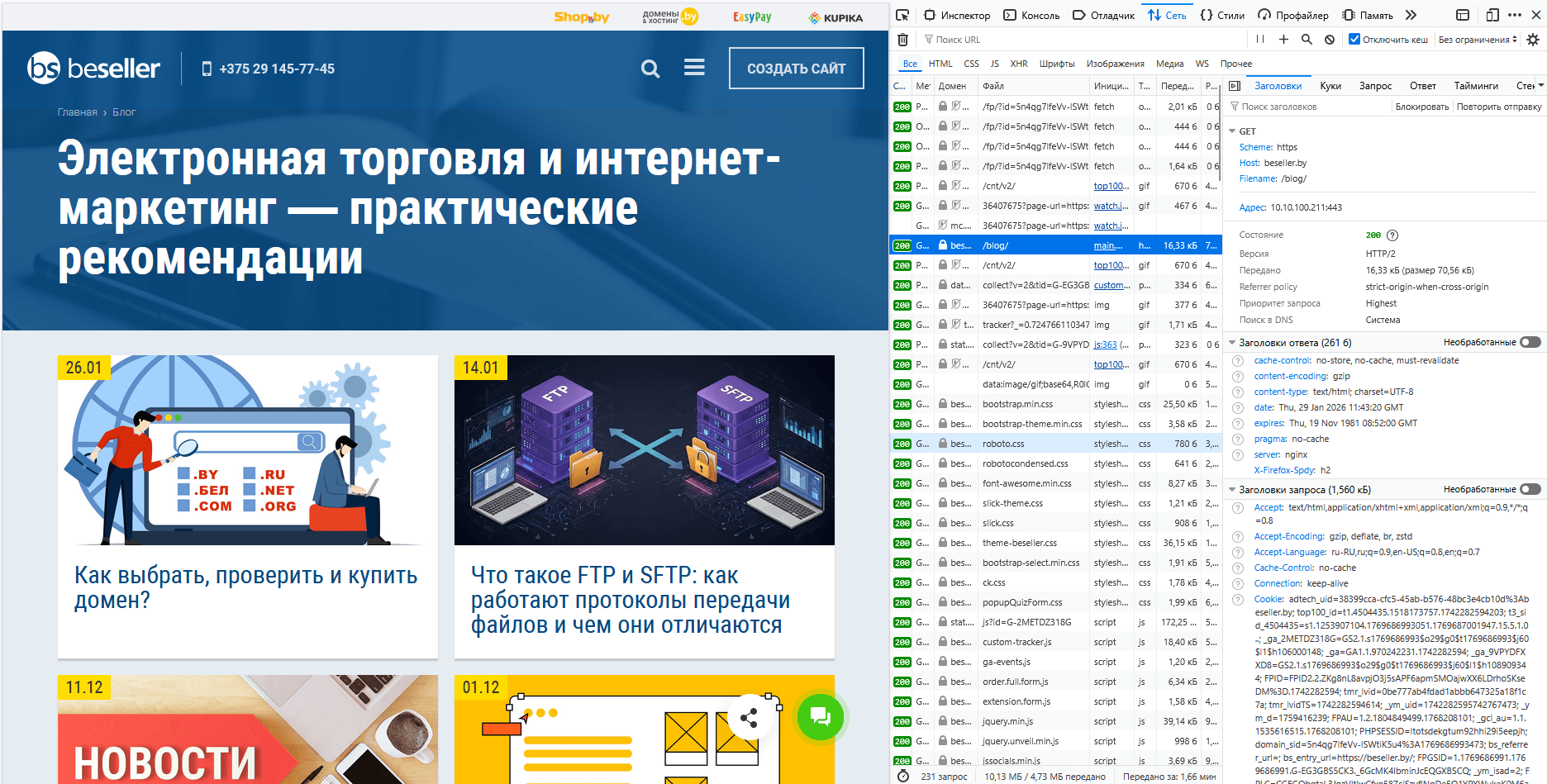Switch to the Куки tab

tap(1330, 85)
